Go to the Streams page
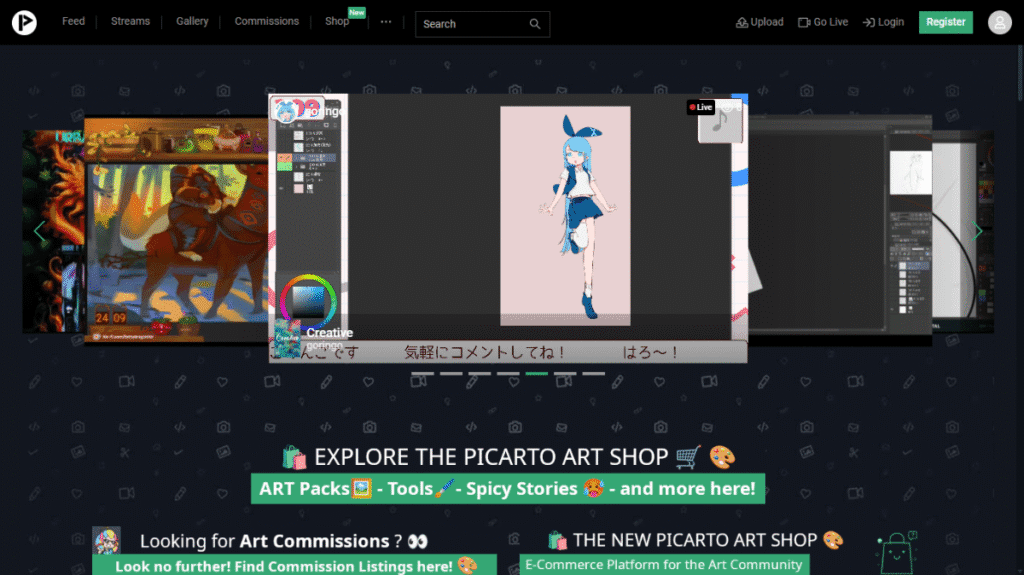 coord(130,22)
